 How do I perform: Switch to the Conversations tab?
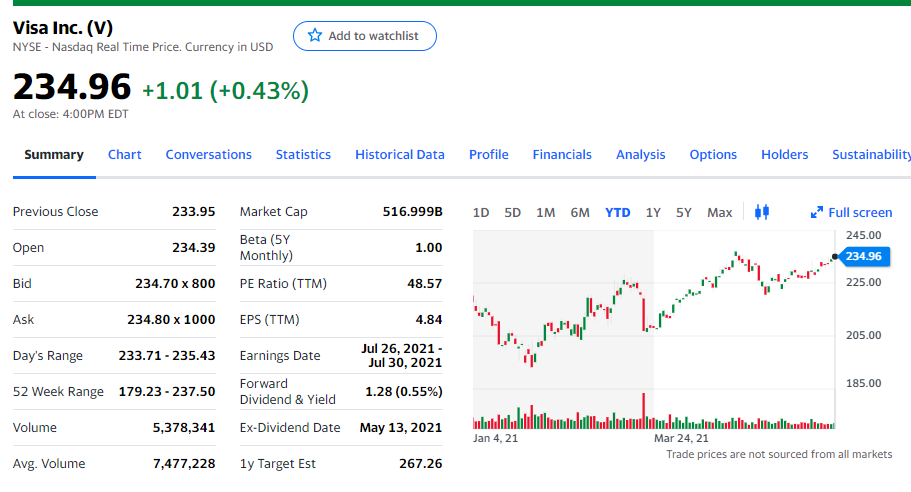[208, 154]
